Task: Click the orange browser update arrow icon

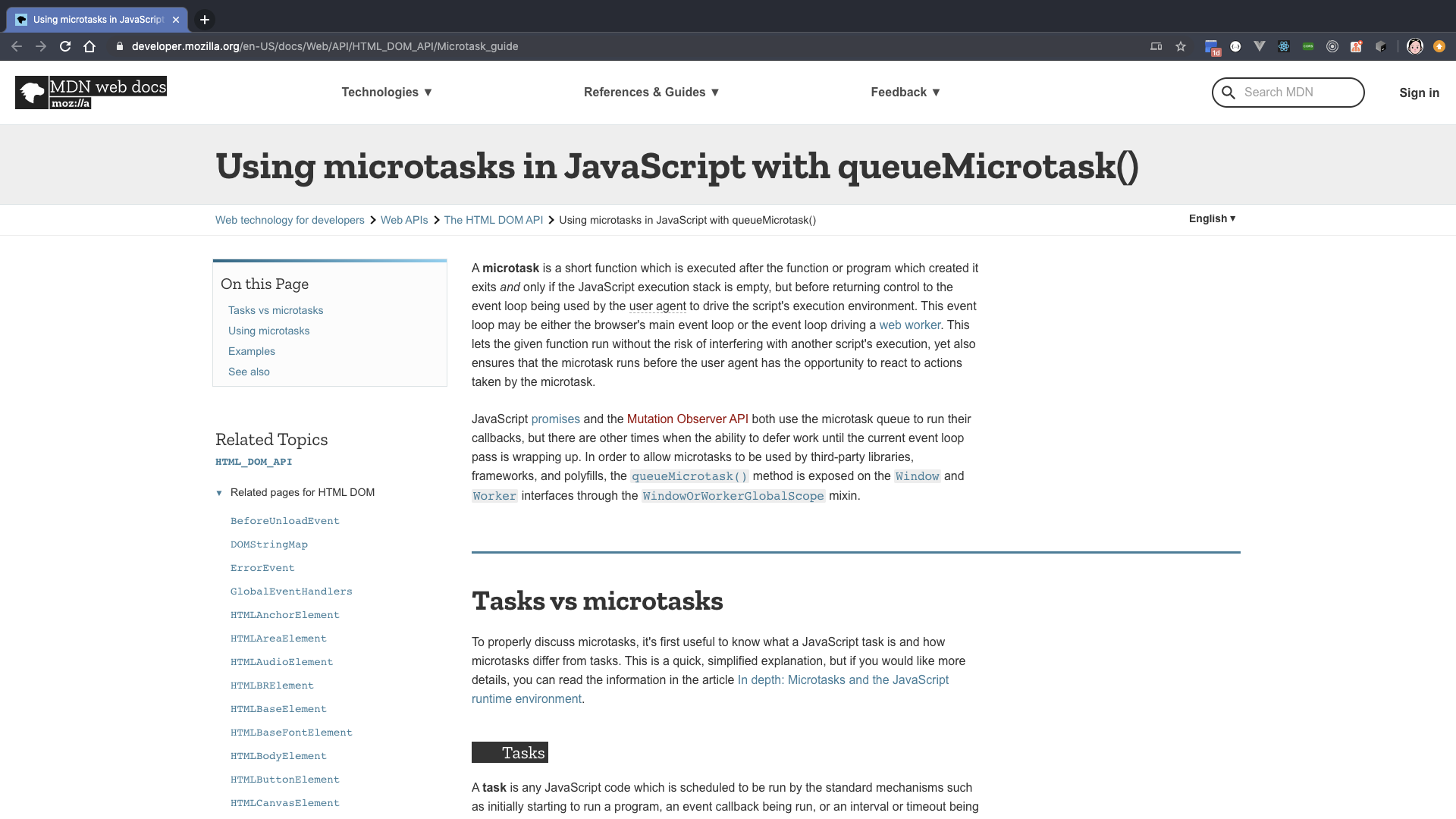Action: click(1439, 46)
